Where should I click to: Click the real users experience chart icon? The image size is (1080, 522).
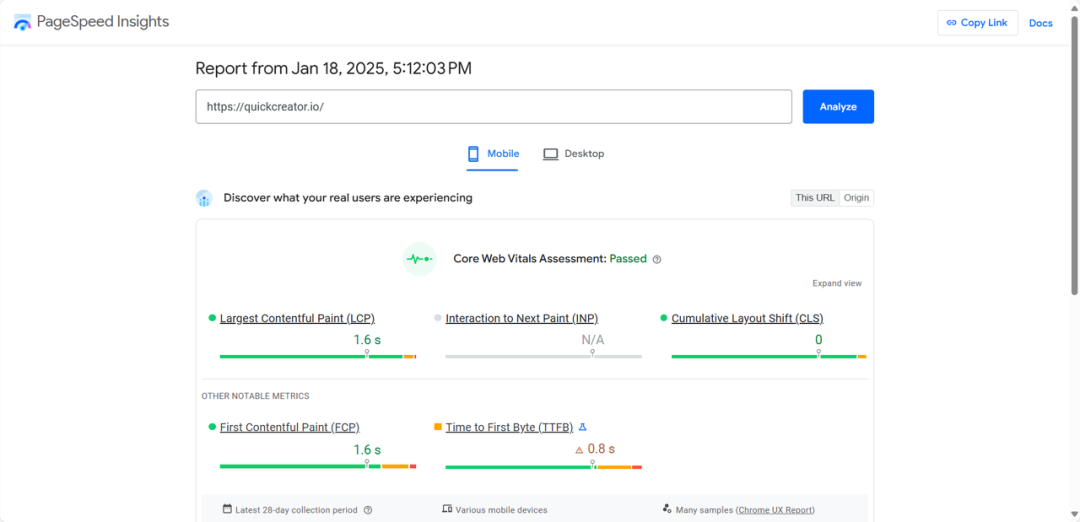click(204, 198)
